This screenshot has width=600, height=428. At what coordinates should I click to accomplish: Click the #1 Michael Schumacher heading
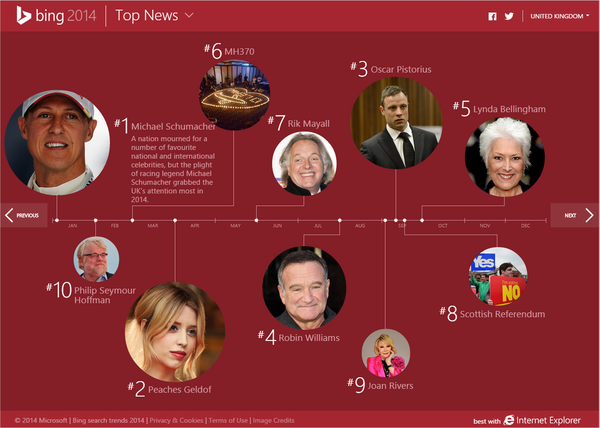tap(165, 126)
